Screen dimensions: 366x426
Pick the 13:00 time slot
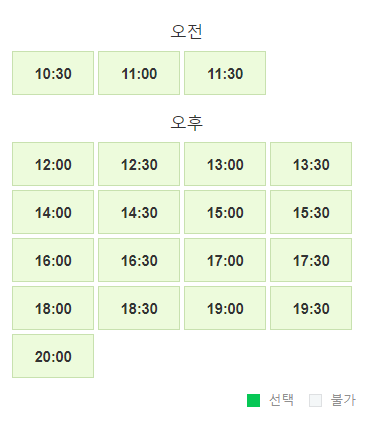pos(225,164)
